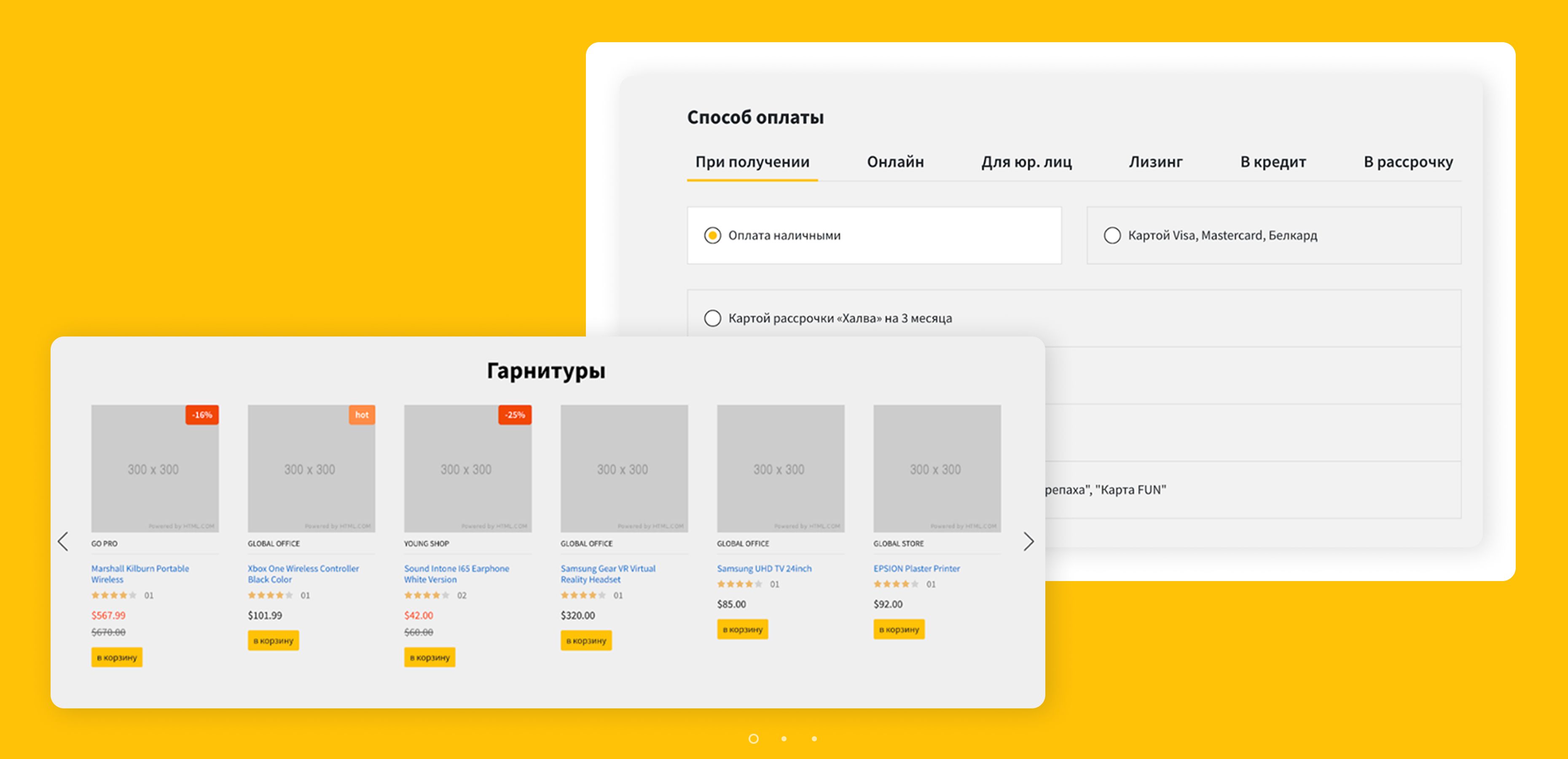1568x759 pixels.
Task: Switch to the Онлайн payment tab
Action: 895,162
